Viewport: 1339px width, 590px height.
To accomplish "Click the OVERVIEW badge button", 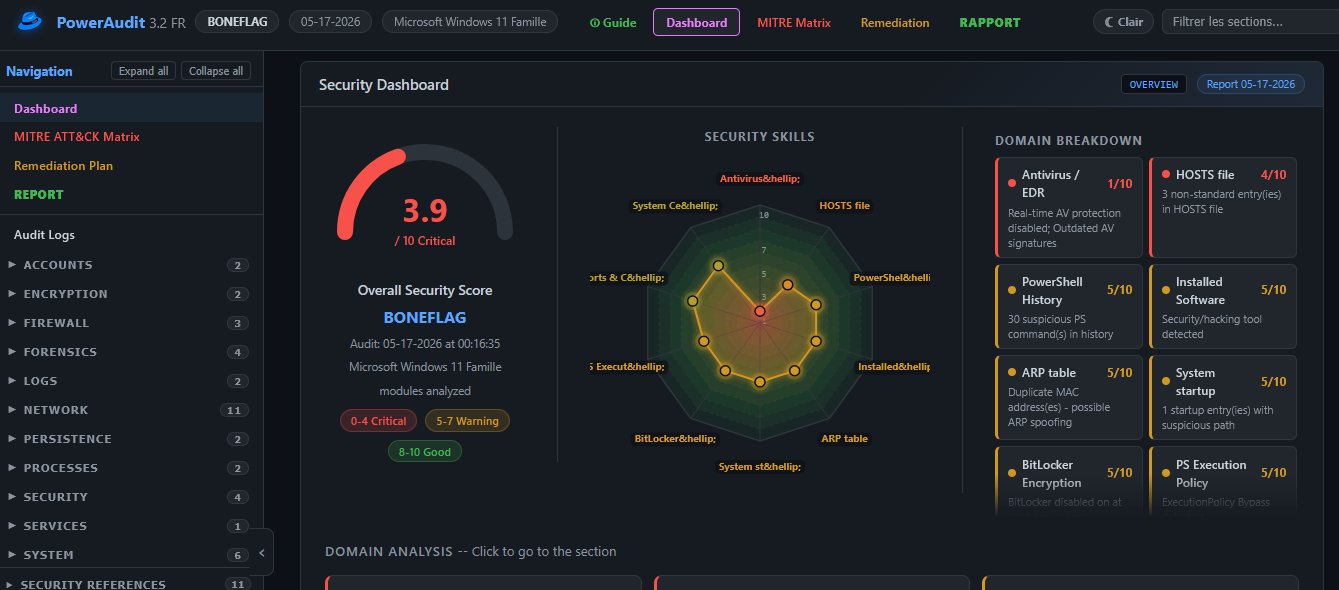I will (1154, 84).
